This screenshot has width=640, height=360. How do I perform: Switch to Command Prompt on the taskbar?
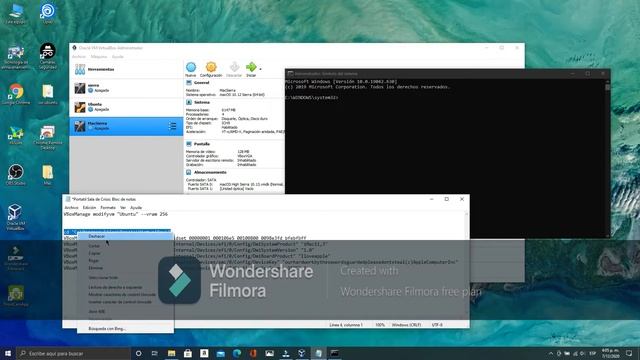[x=335, y=353]
